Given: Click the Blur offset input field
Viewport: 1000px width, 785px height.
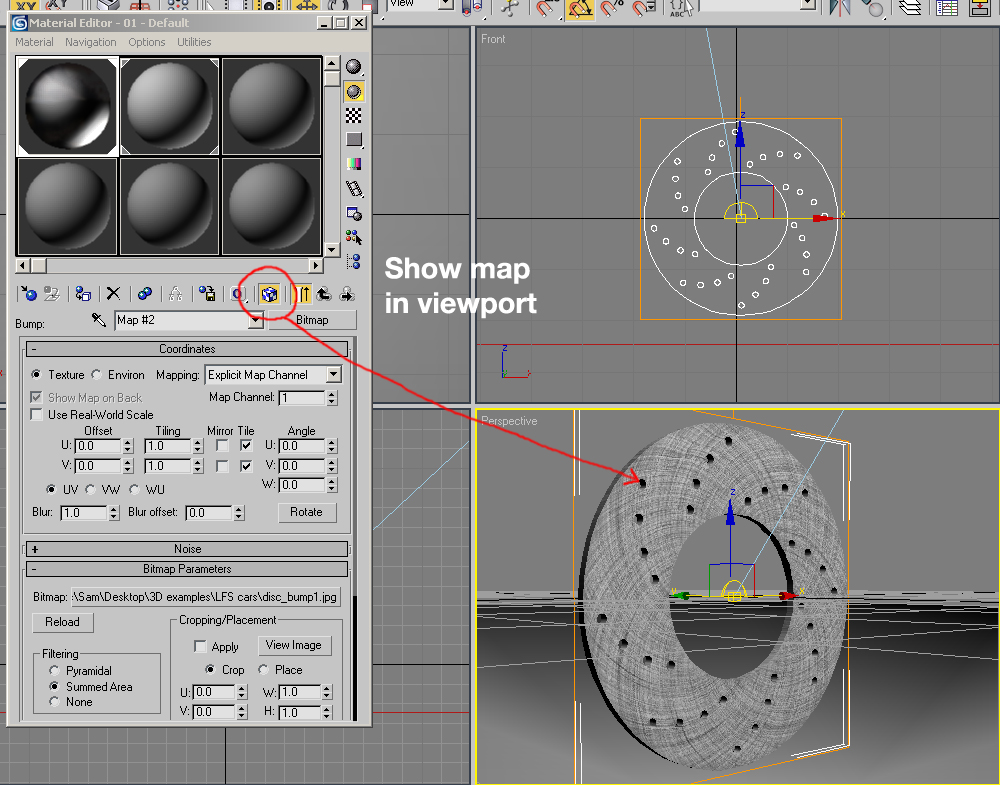Looking at the screenshot, I should click(209, 513).
